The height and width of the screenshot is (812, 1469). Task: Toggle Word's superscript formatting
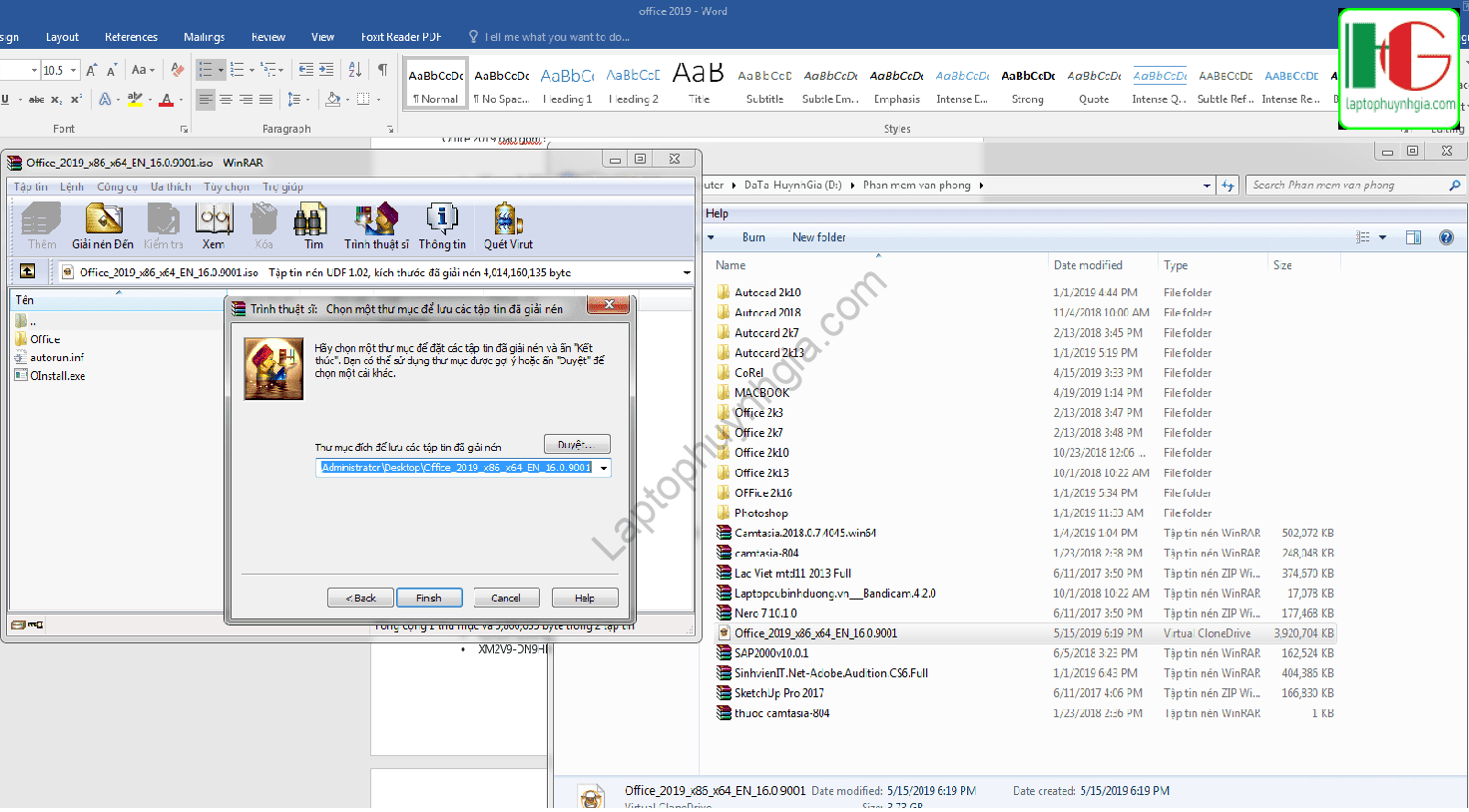pyautogui.click(x=75, y=100)
